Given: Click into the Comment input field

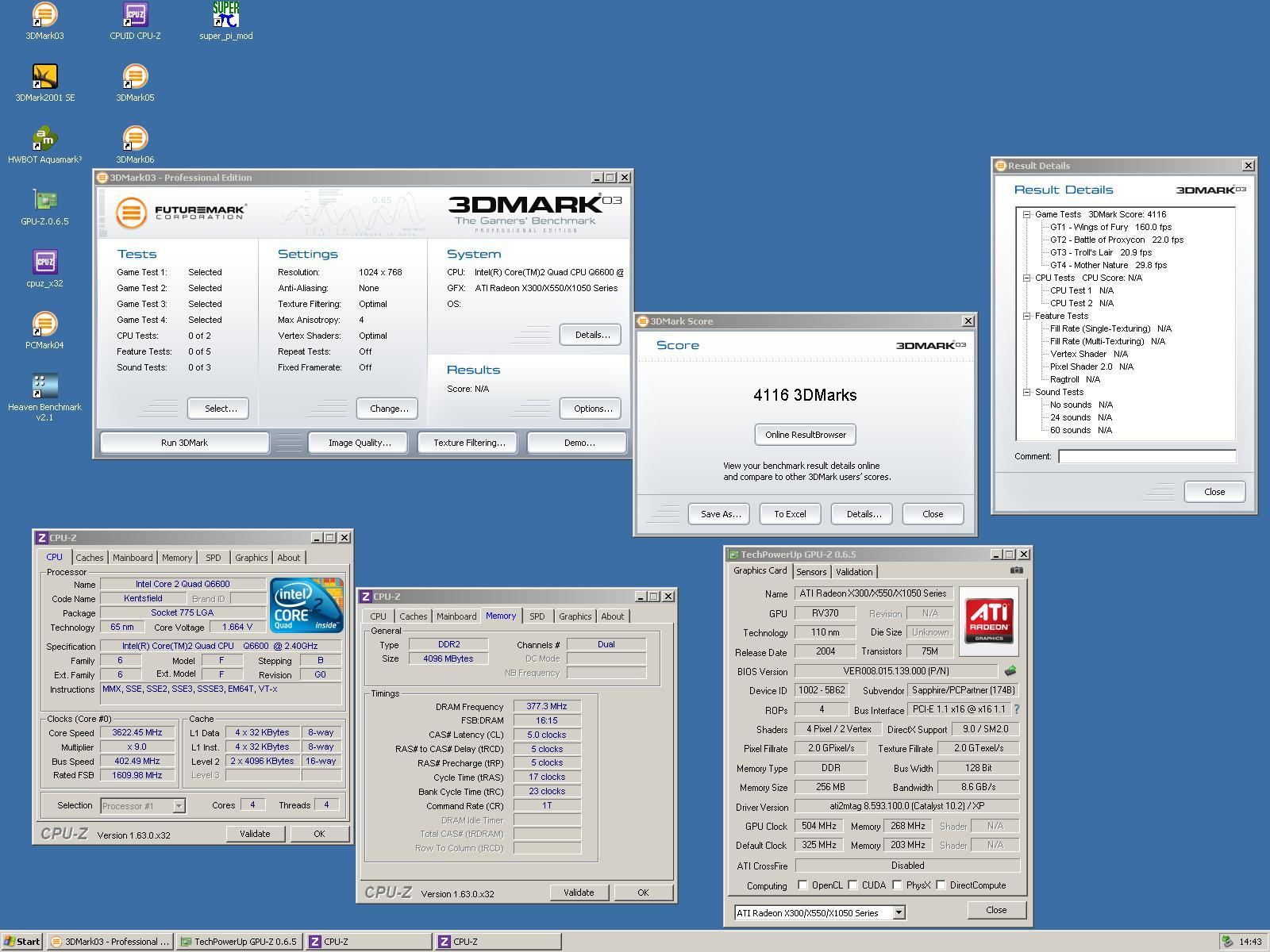Looking at the screenshot, I should pos(1147,456).
